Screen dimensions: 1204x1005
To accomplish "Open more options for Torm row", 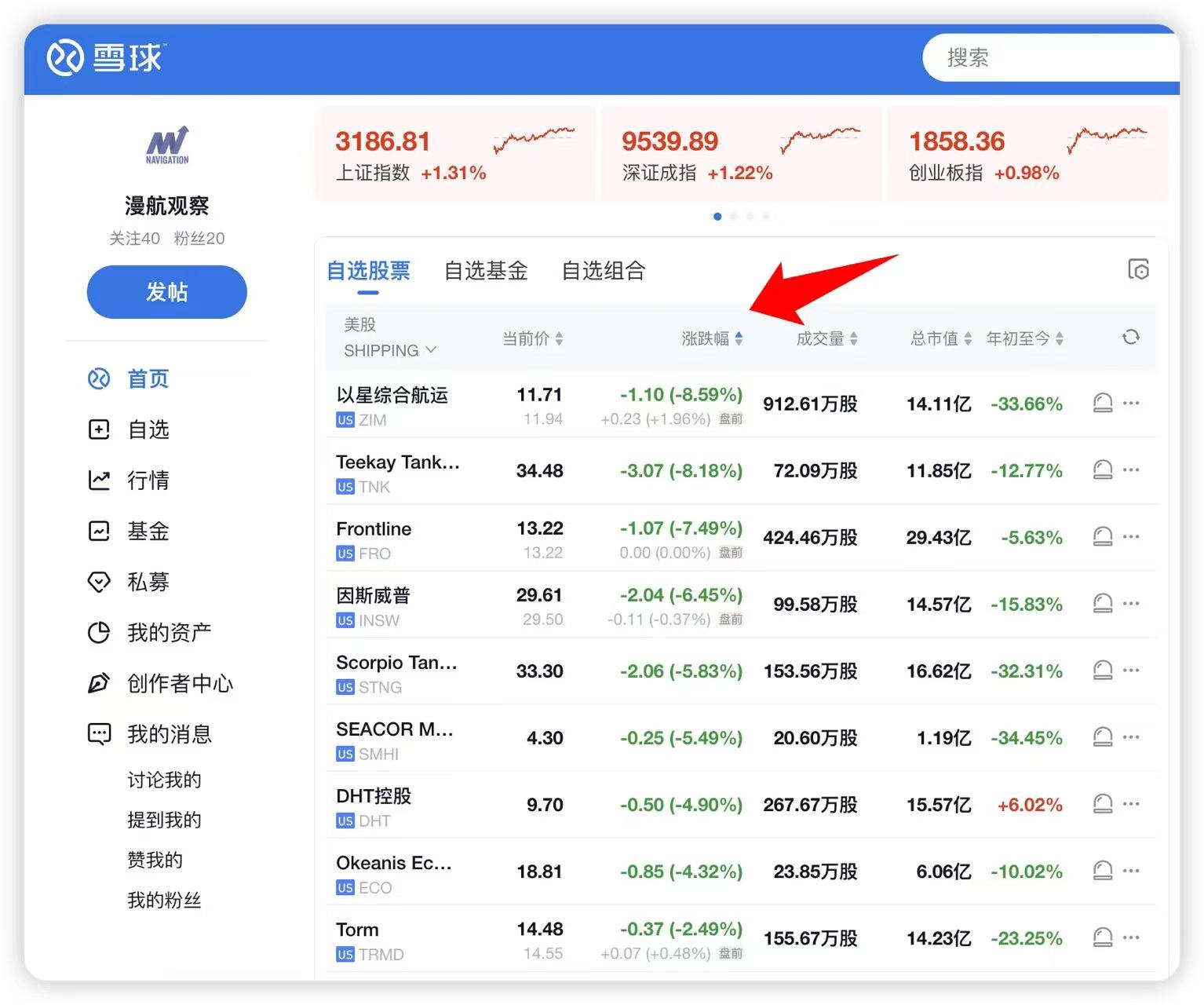I will coord(1131,937).
